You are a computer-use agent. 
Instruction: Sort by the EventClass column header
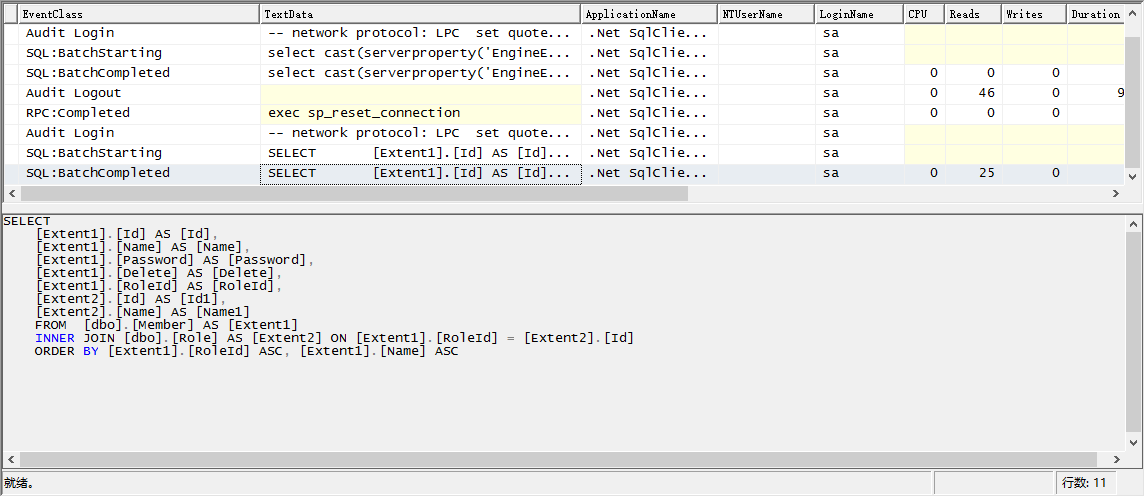[139, 14]
